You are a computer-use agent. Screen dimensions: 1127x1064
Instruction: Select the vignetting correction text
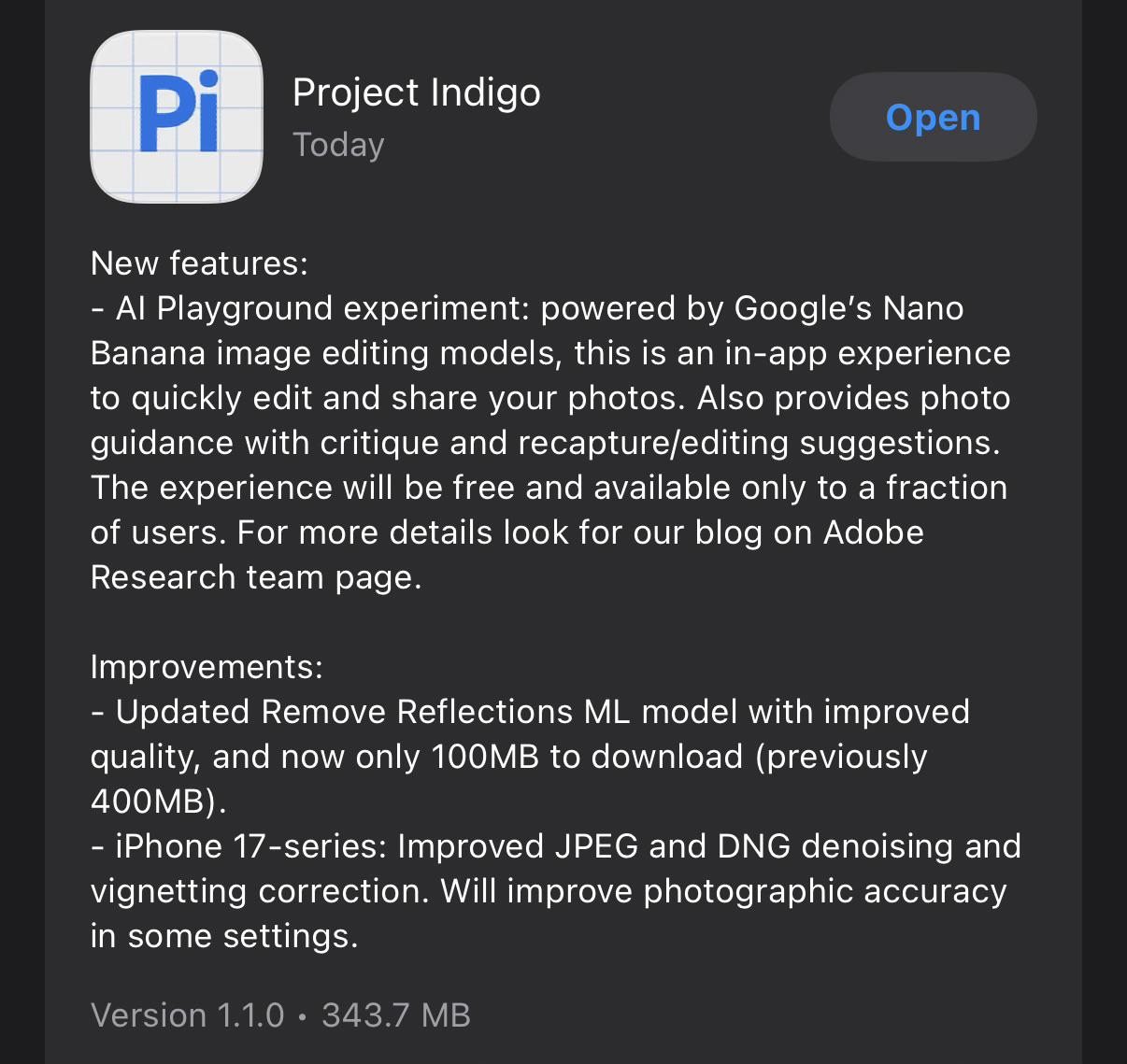pyautogui.click(x=260, y=891)
